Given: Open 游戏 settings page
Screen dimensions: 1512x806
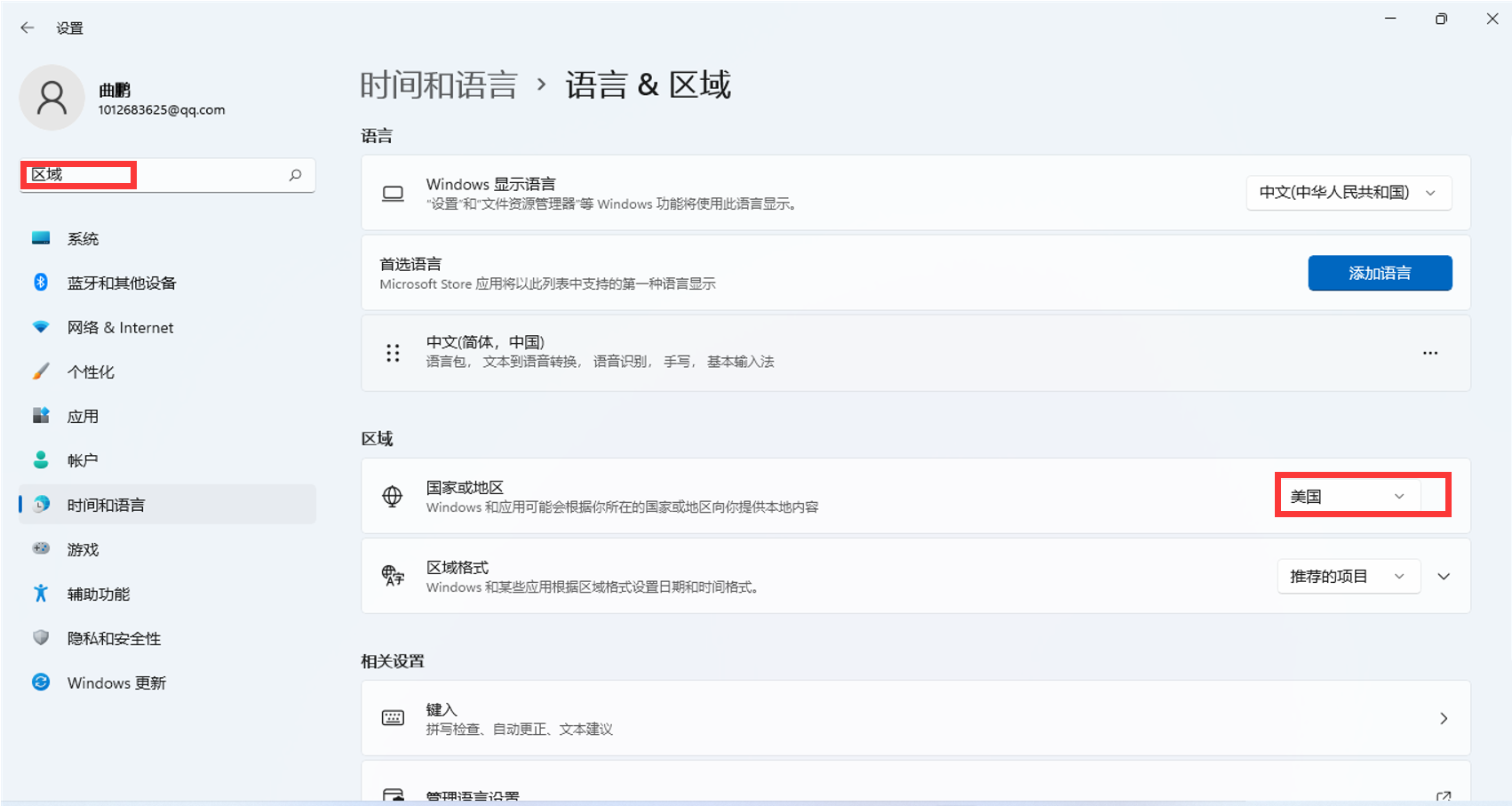Looking at the screenshot, I should point(167,549).
